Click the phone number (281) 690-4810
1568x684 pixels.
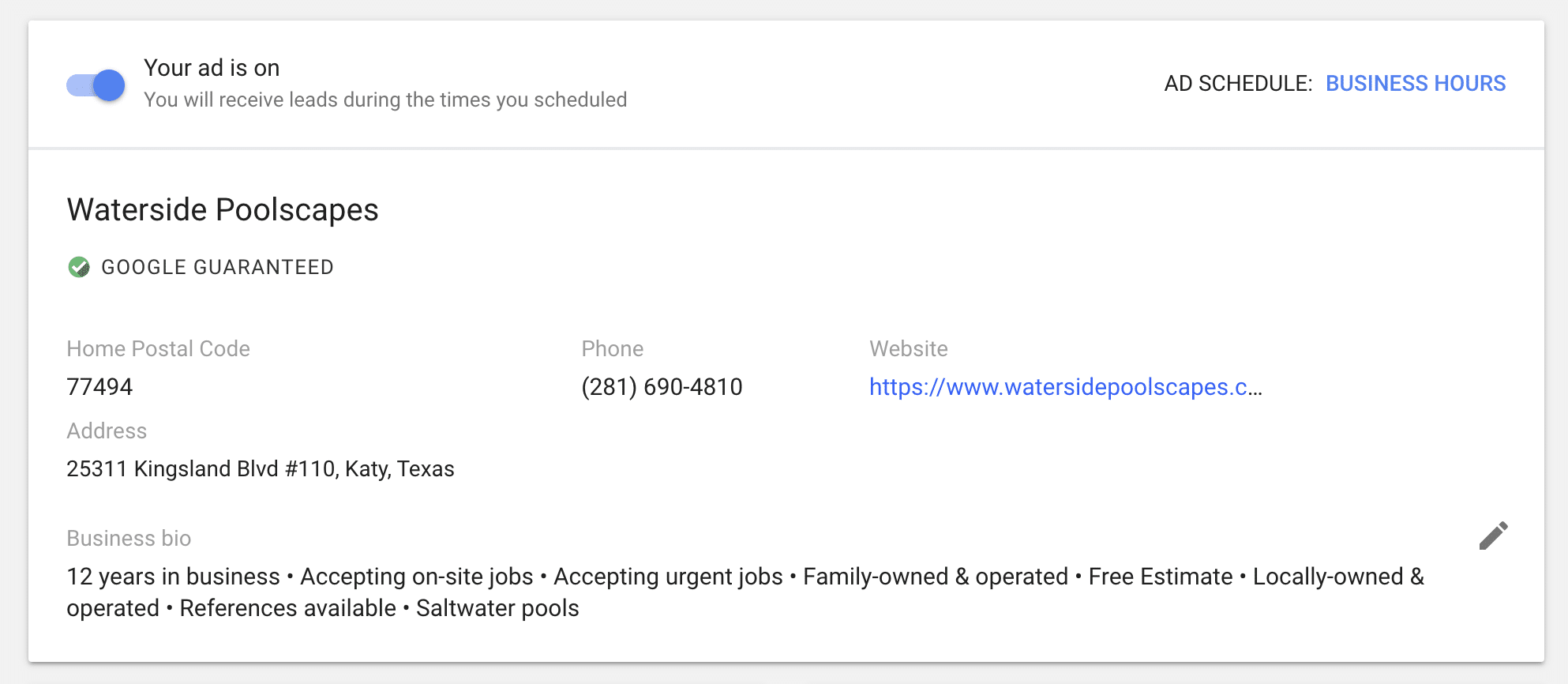[x=662, y=387]
